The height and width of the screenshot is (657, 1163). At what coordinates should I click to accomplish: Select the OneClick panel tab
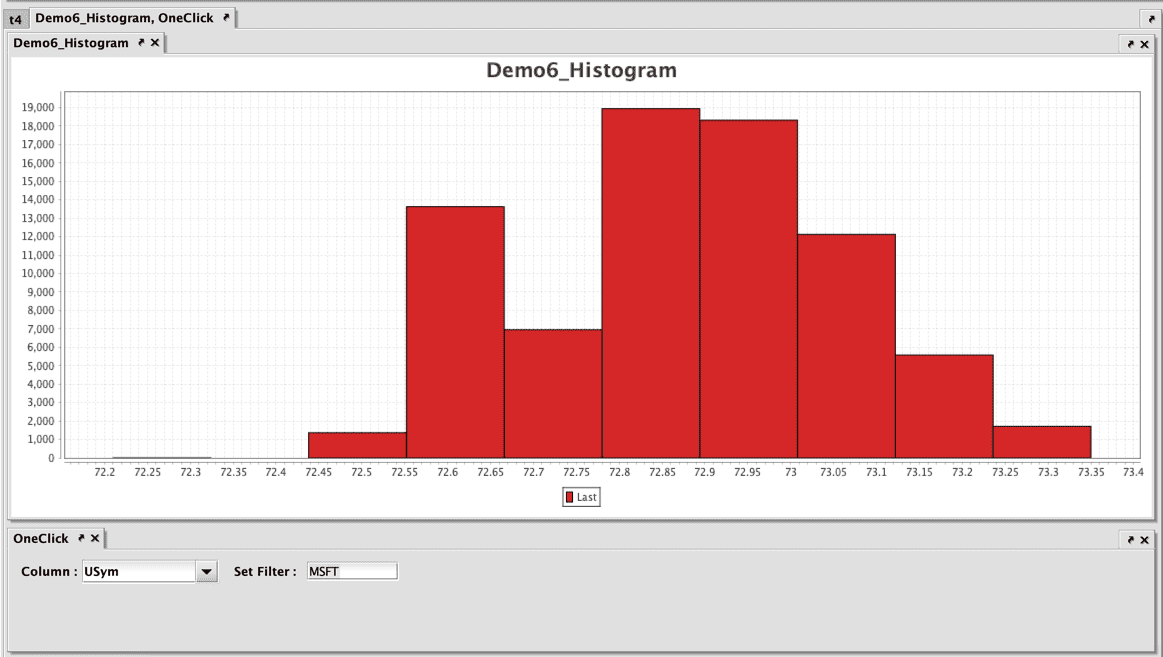[x=41, y=539]
